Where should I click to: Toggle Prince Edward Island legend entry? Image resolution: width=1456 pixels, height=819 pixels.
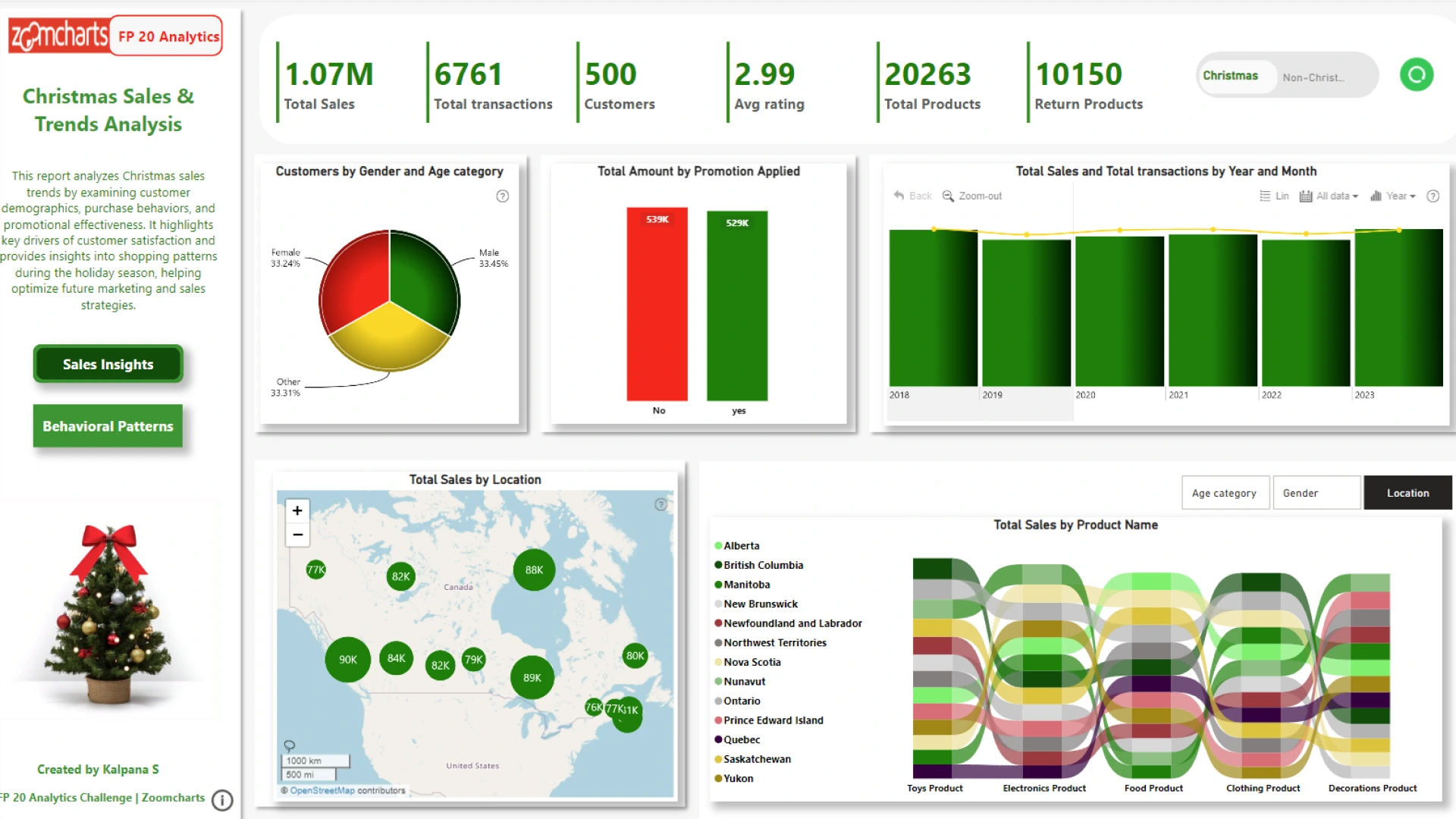(x=768, y=721)
